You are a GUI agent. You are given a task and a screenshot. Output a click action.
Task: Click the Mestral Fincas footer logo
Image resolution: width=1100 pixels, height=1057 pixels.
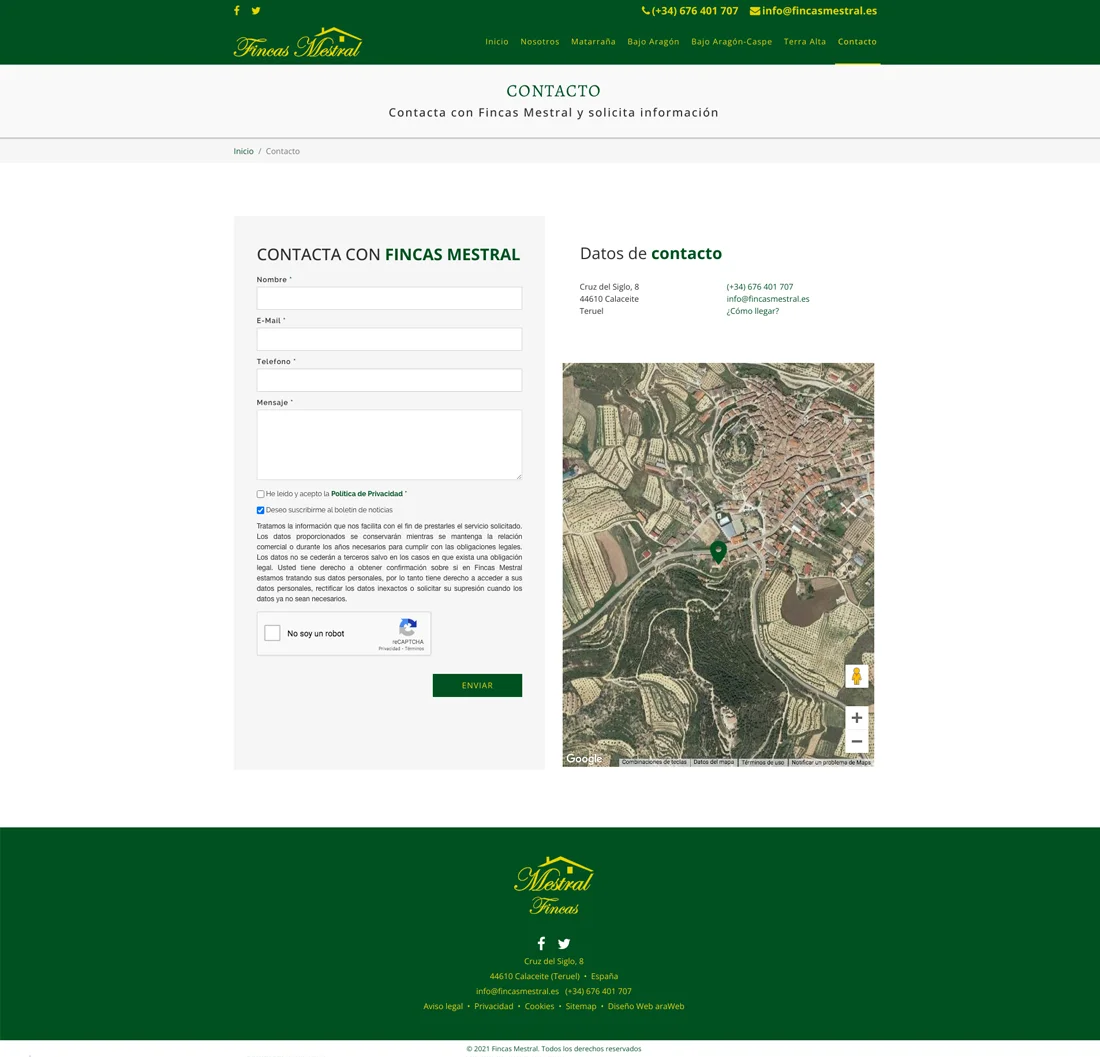554,886
